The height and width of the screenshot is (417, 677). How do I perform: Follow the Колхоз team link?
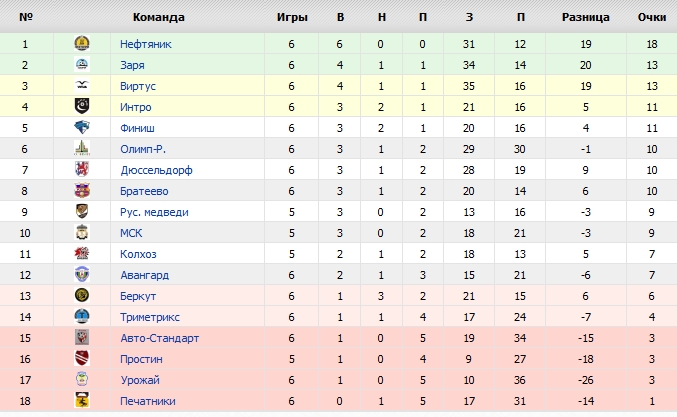[x=138, y=254]
